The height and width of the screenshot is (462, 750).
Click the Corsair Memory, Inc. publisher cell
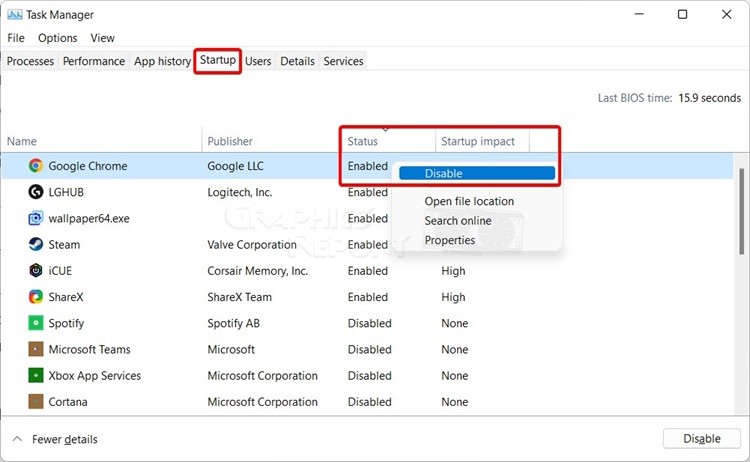(x=257, y=271)
